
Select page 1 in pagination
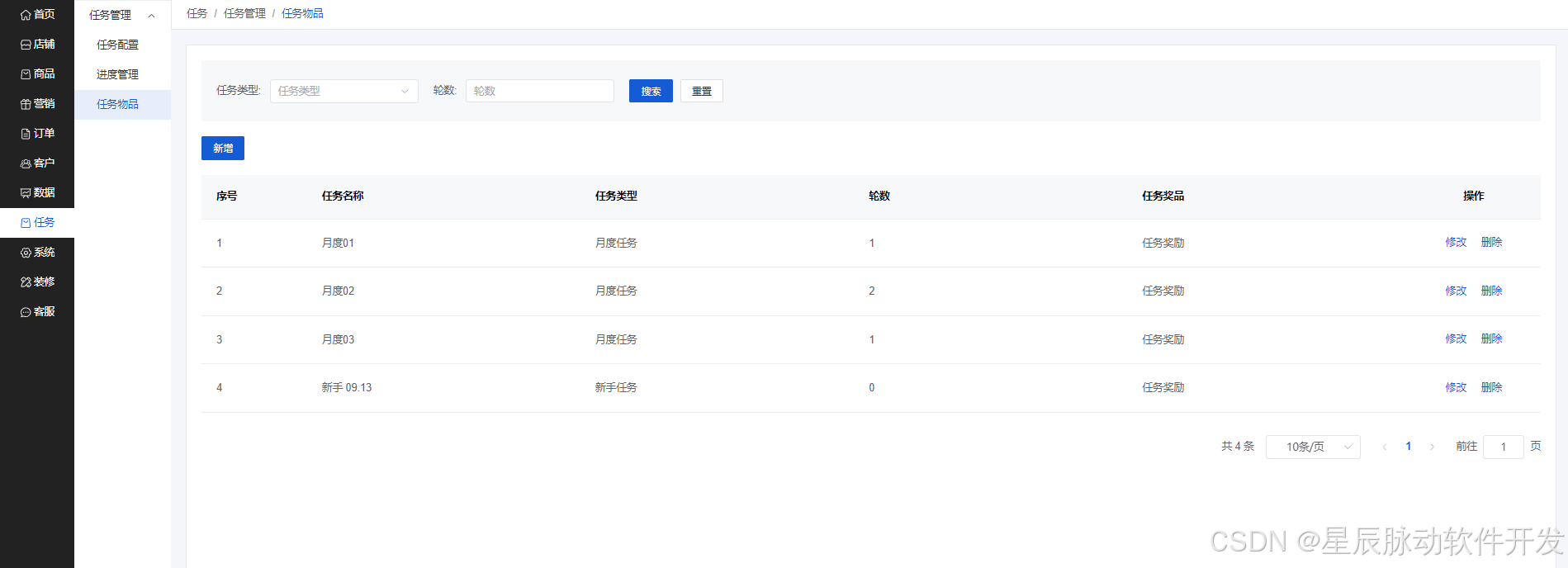pos(1409,447)
